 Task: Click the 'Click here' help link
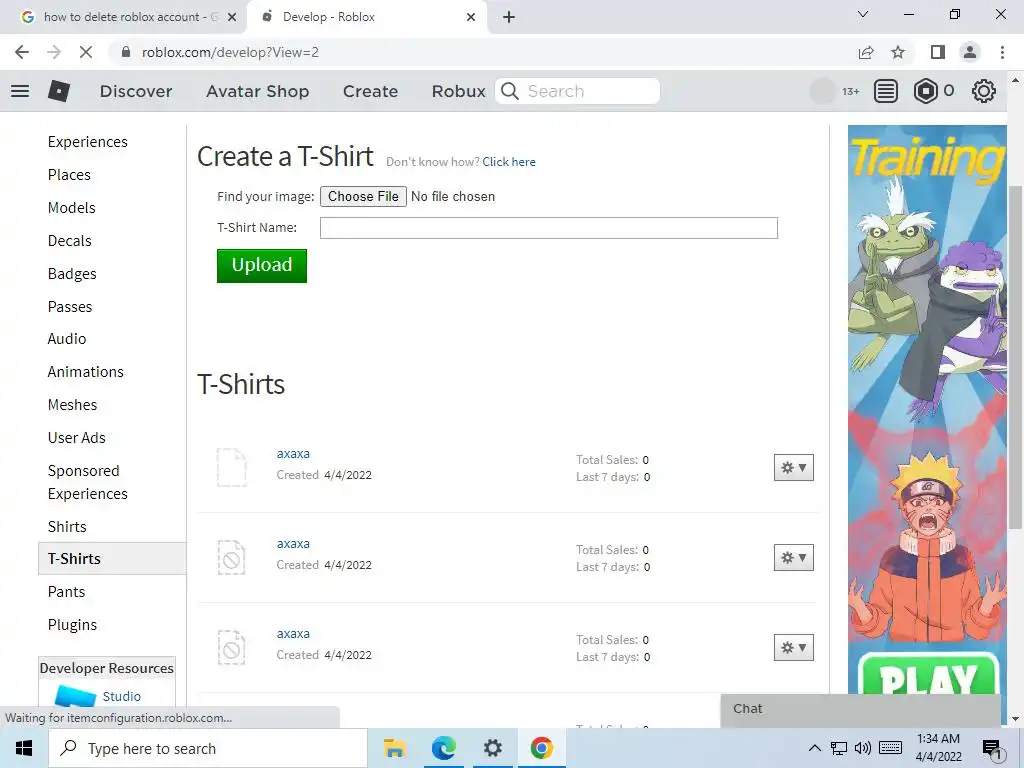tap(509, 162)
